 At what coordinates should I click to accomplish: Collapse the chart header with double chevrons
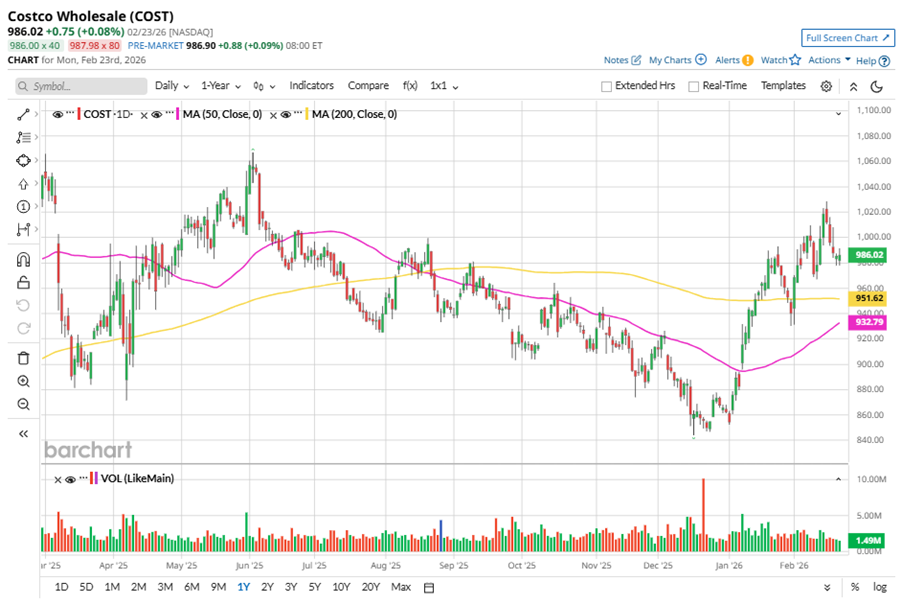[x=854, y=86]
